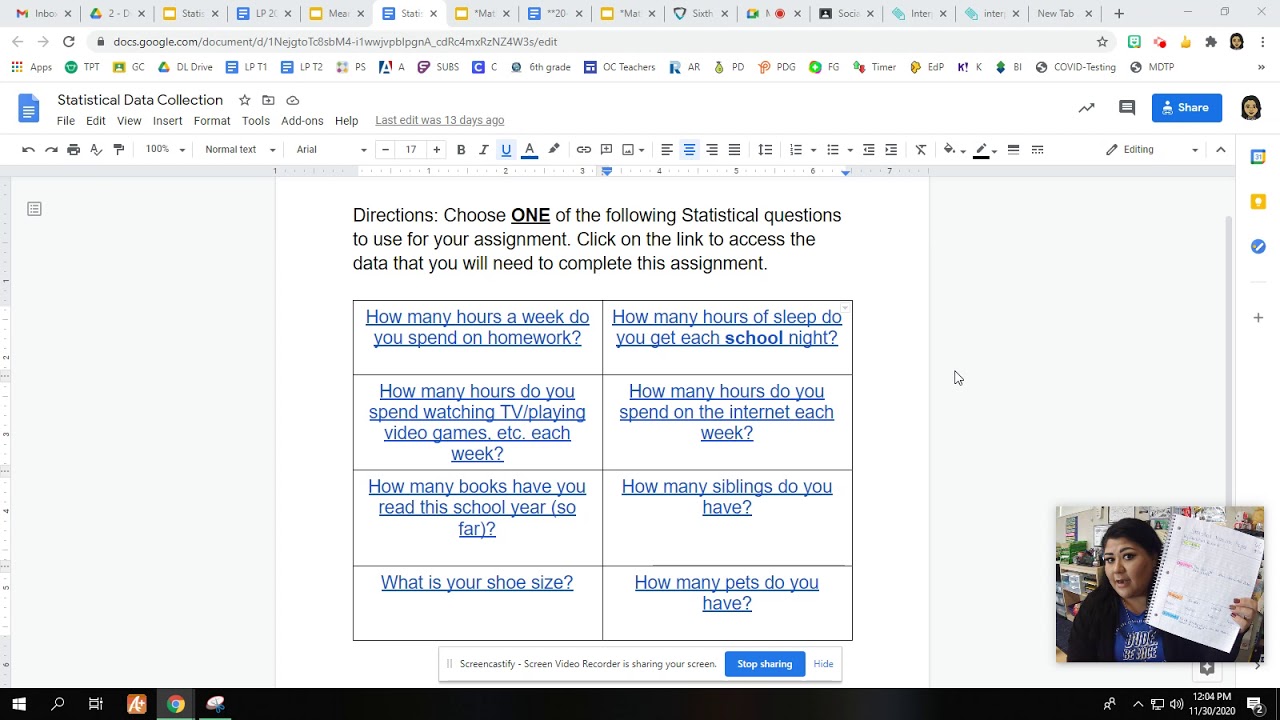The height and width of the screenshot is (720, 1280).
Task: Open the Tools menu
Action: tap(256, 121)
